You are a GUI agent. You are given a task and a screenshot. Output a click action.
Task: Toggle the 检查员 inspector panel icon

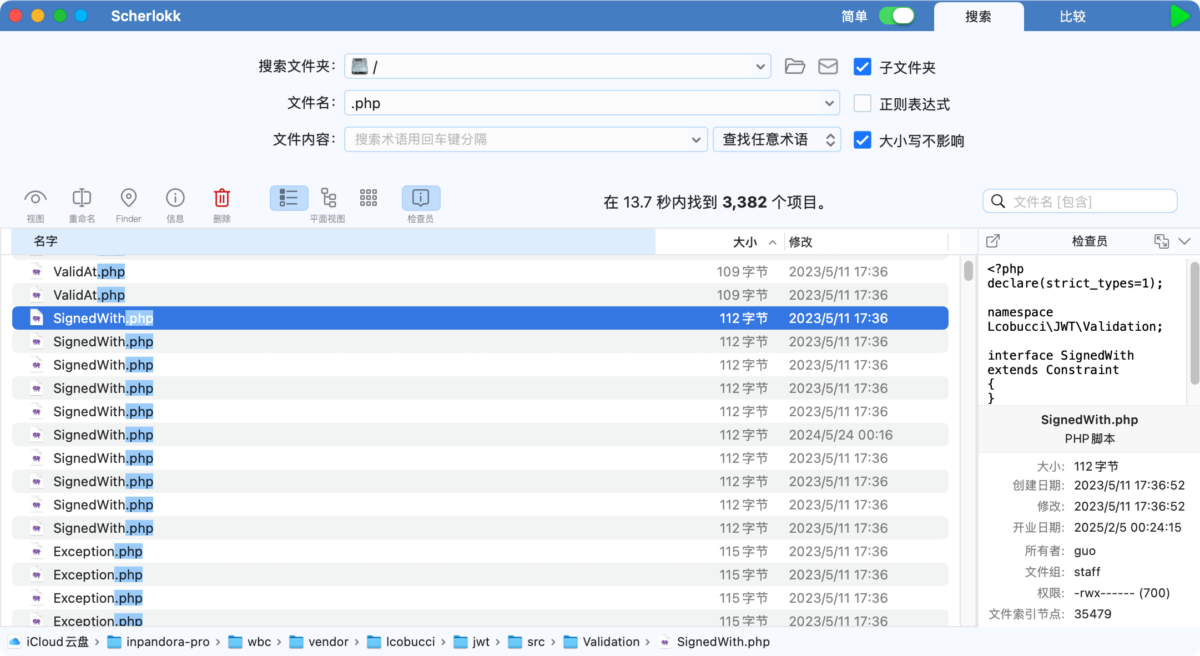pos(421,198)
